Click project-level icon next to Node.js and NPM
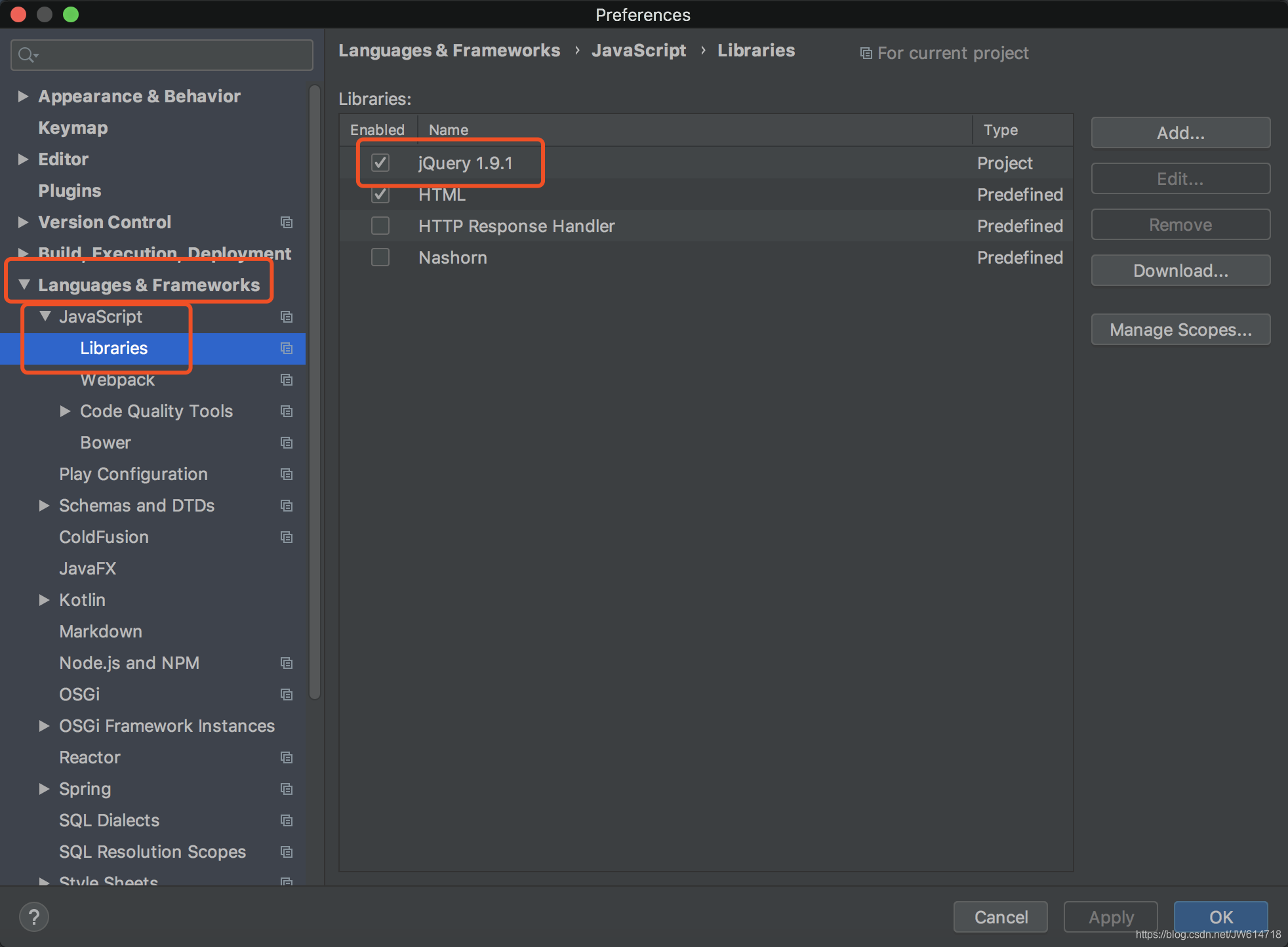 [287, 663]
